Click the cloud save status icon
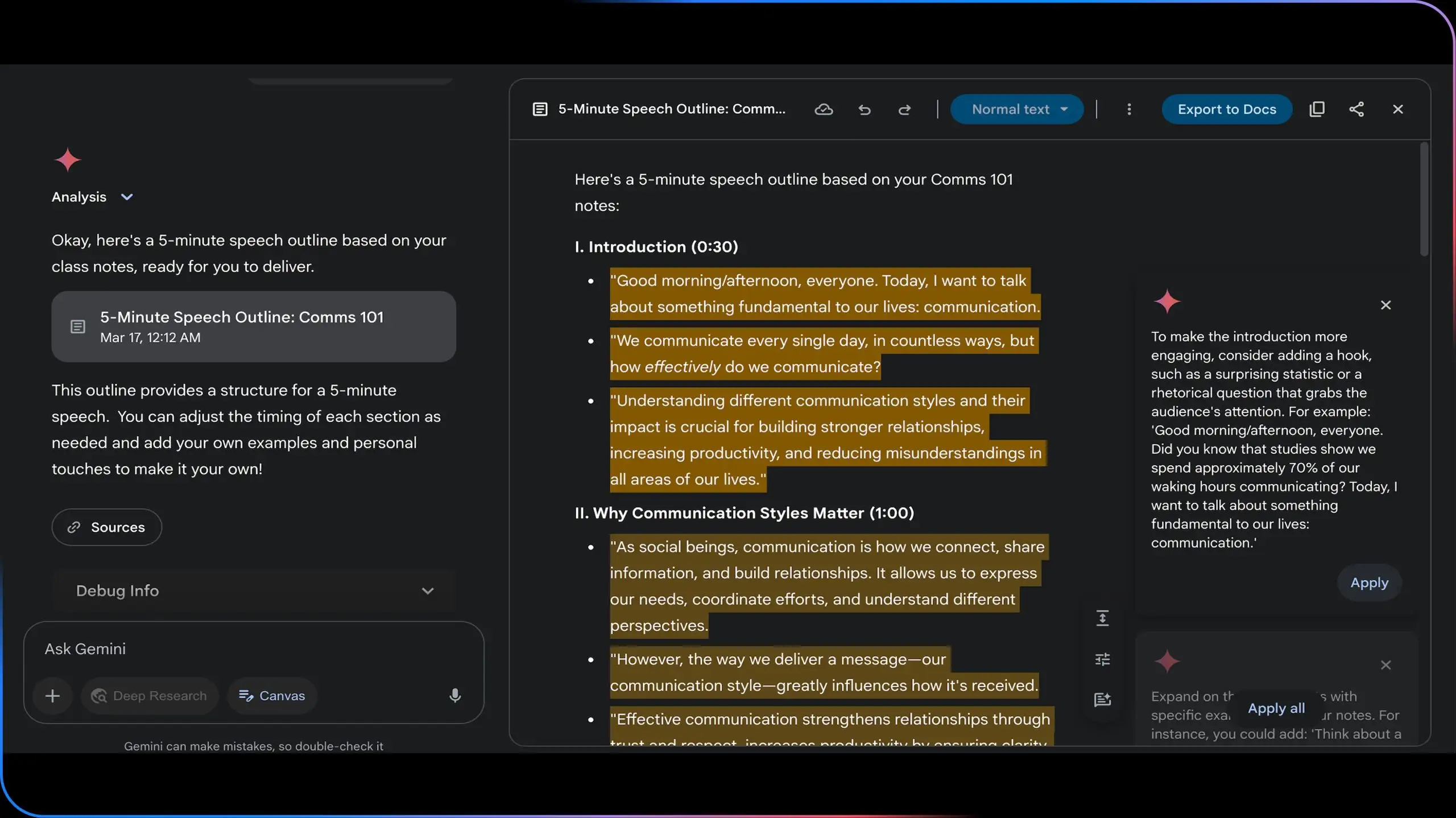1456x818 pixels. [824, 109]
